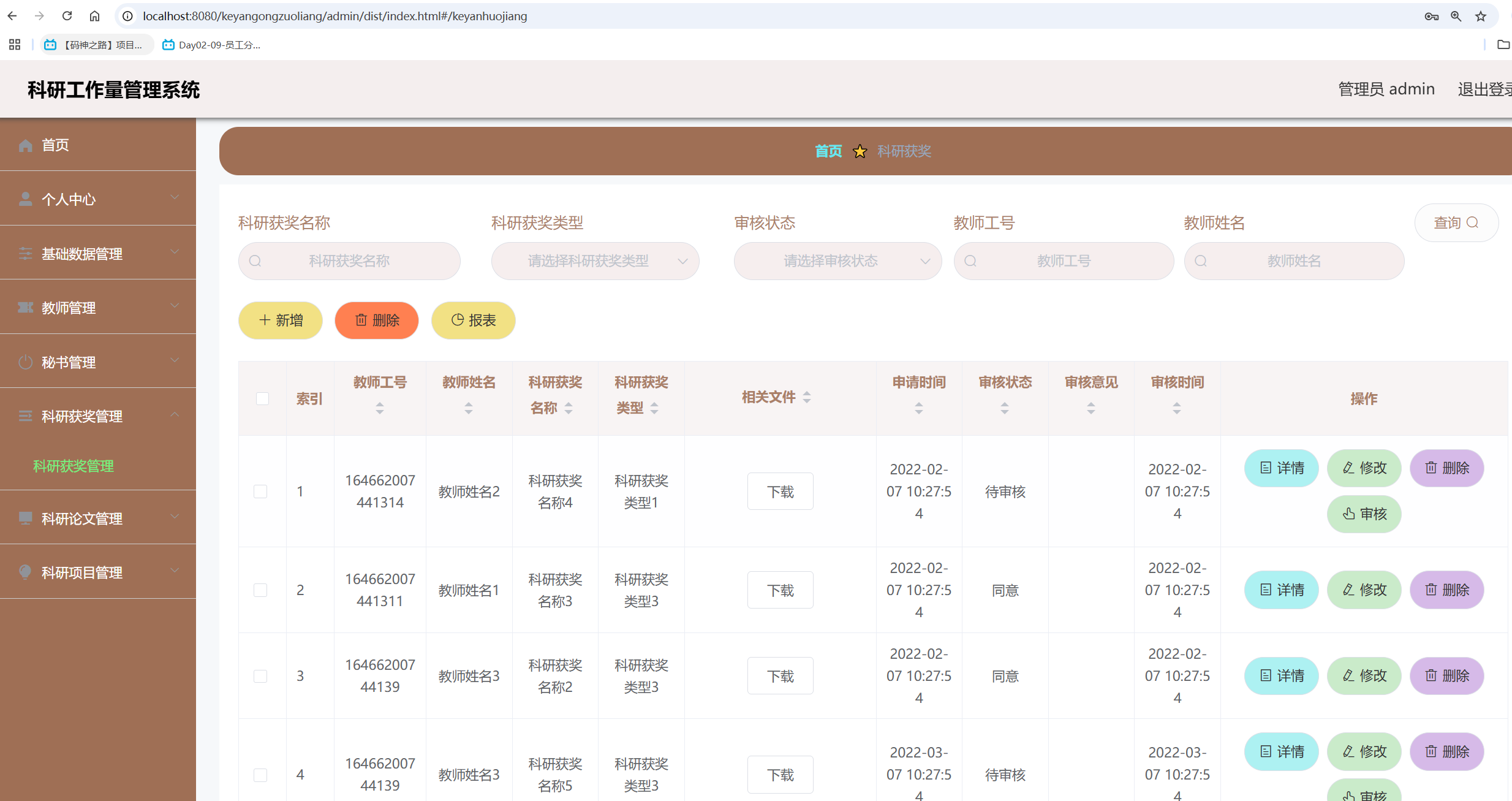This screenshot has height=801, width=1512.
Task: Click the star icon in the breadcrumb bar
Action: (x=860, y=151)
